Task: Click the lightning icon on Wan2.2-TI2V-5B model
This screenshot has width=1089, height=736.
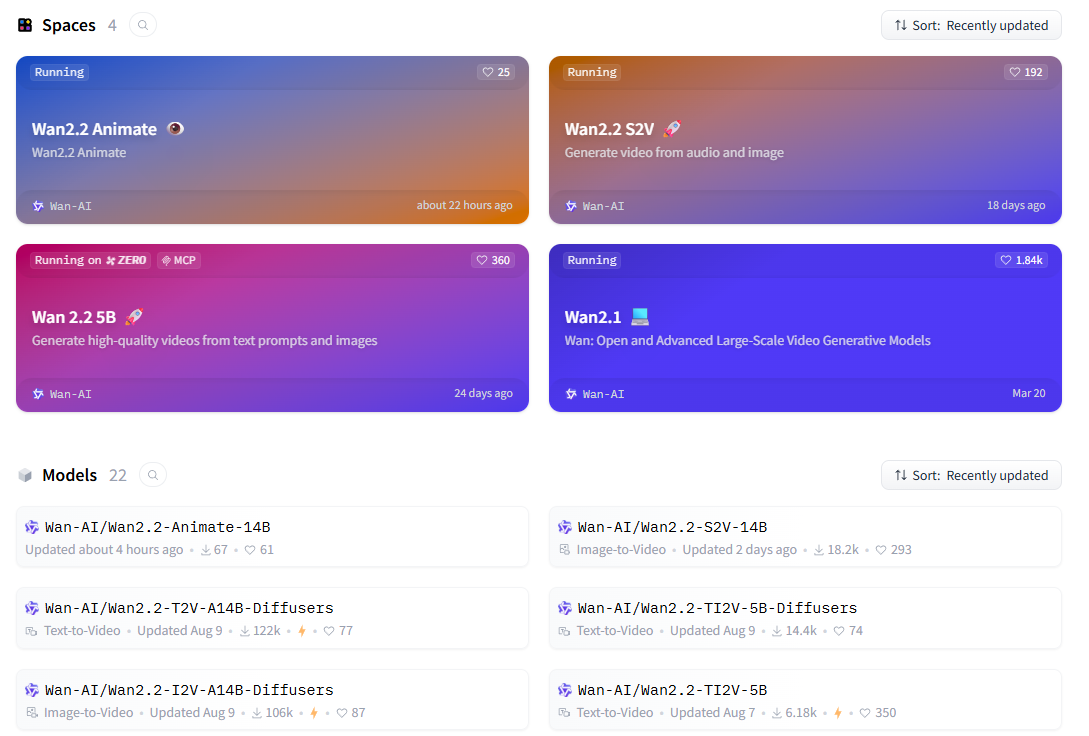Action: point(838,713)
